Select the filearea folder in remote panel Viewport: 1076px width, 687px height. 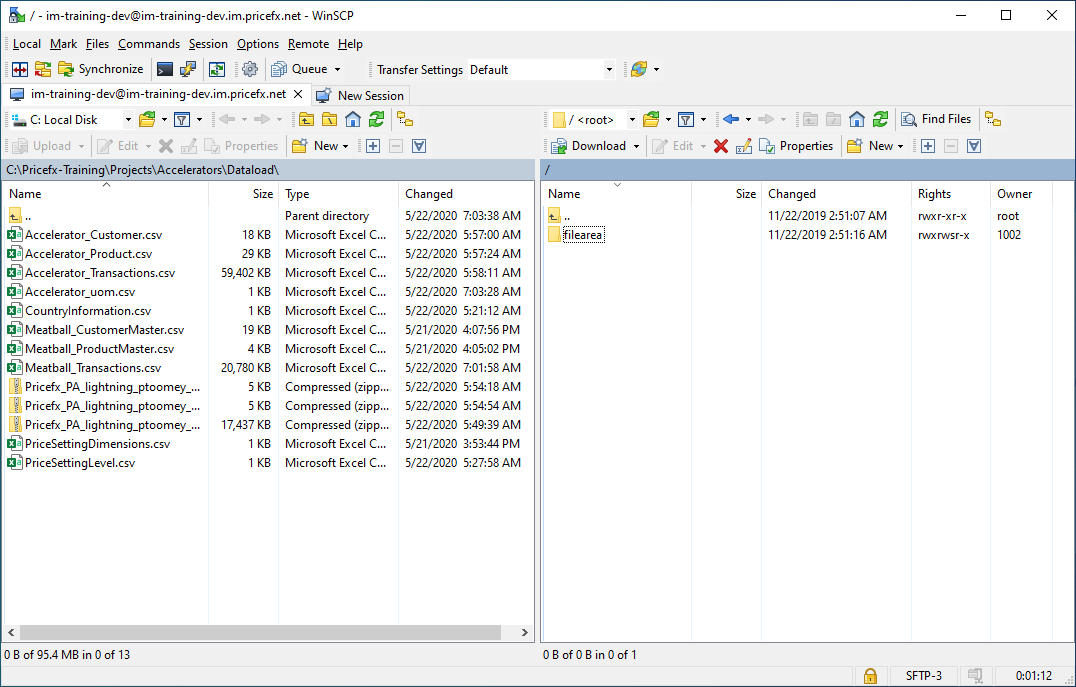[583, 235]
